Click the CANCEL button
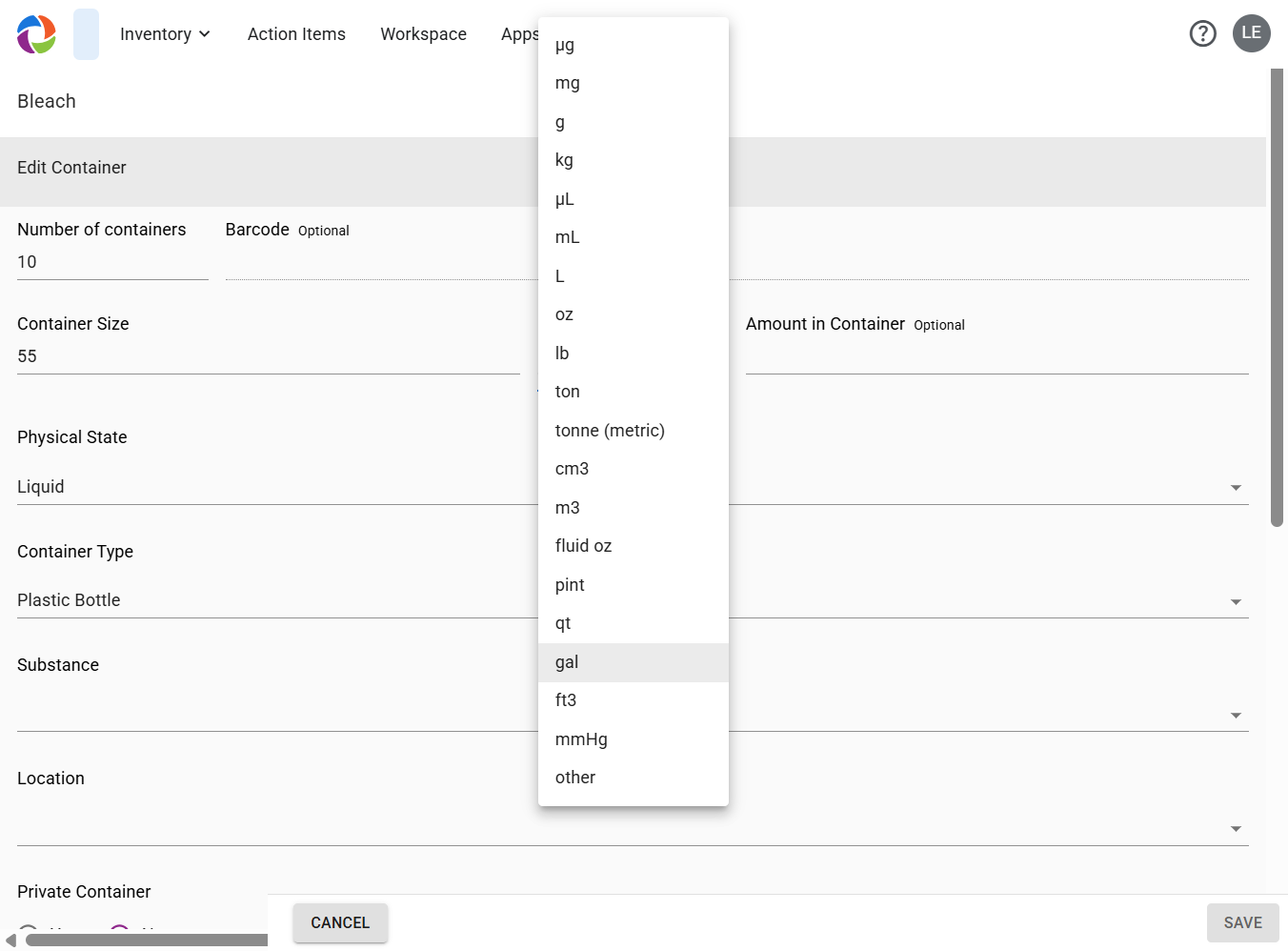This screenshot has height=951, width=1288. tap(340, 922)
